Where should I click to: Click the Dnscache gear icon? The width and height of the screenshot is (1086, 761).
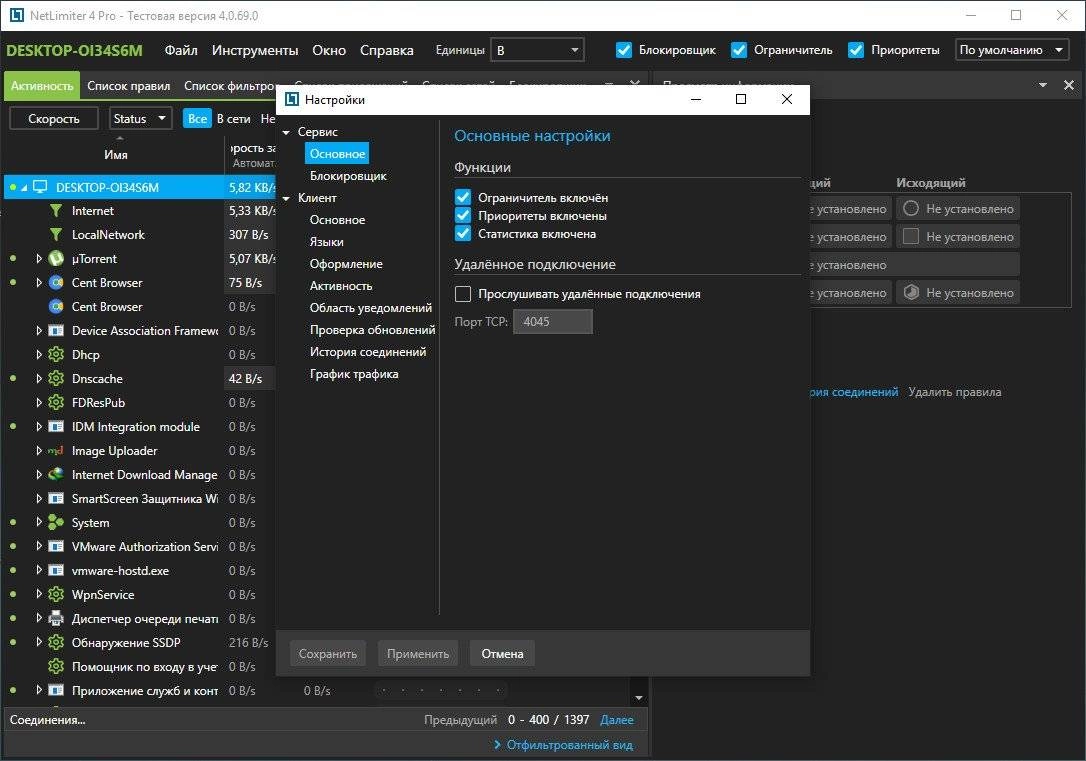(55, 379)
